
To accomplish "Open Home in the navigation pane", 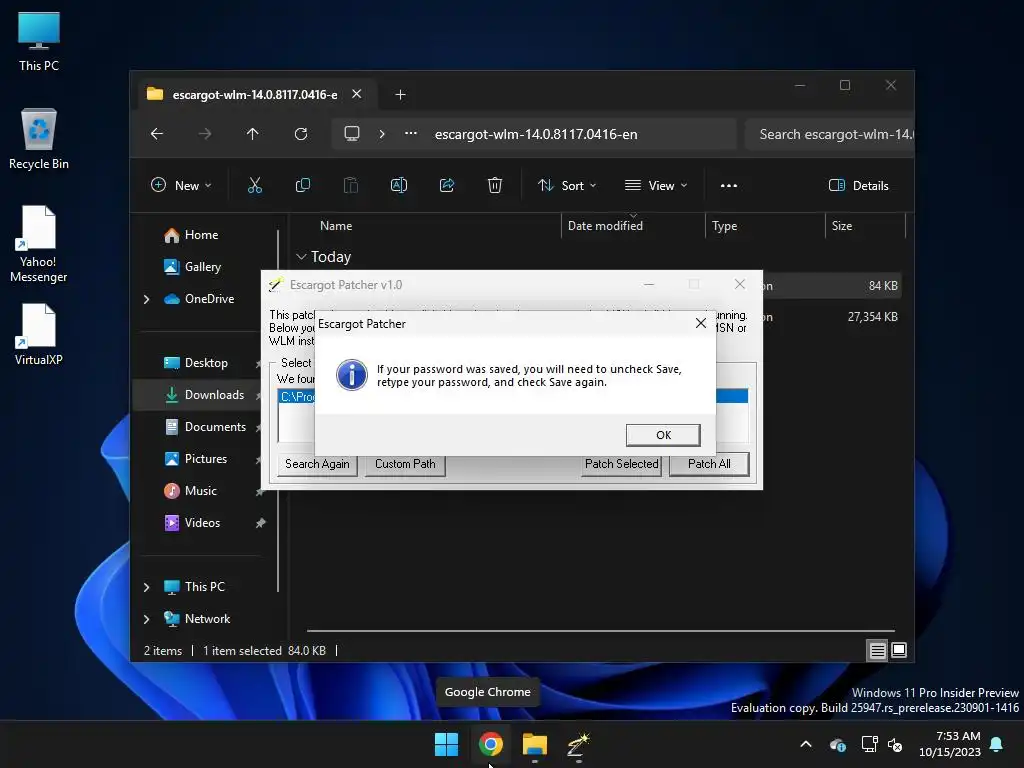I will 201,234.
